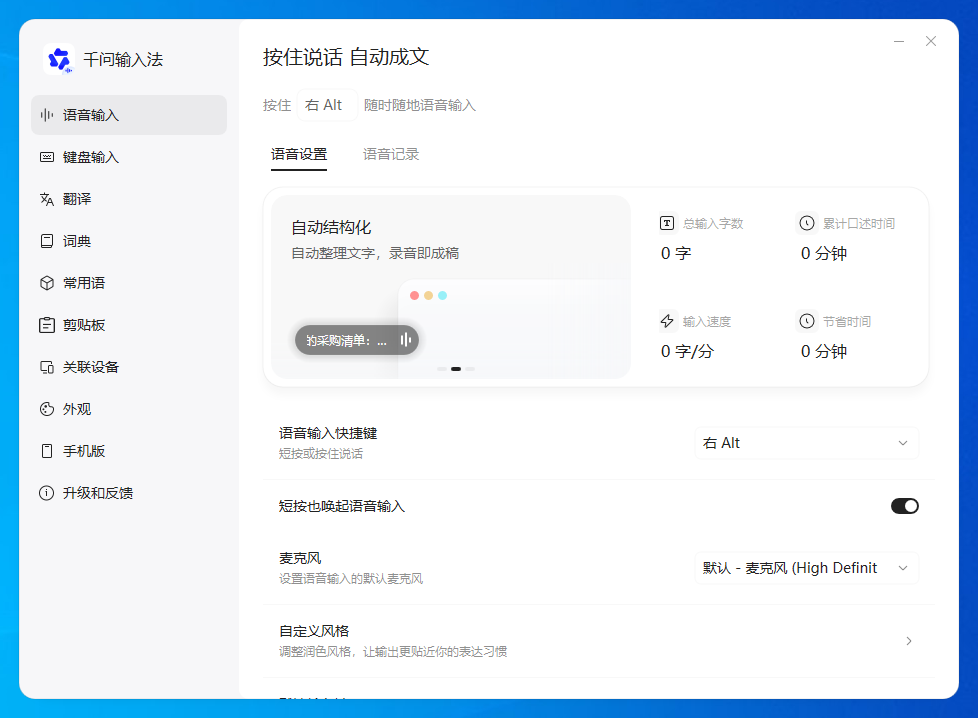Click the 自动整理文字，录音即成稿 description
The height and width of the screenshot is (718, 978).
(375, 253)
